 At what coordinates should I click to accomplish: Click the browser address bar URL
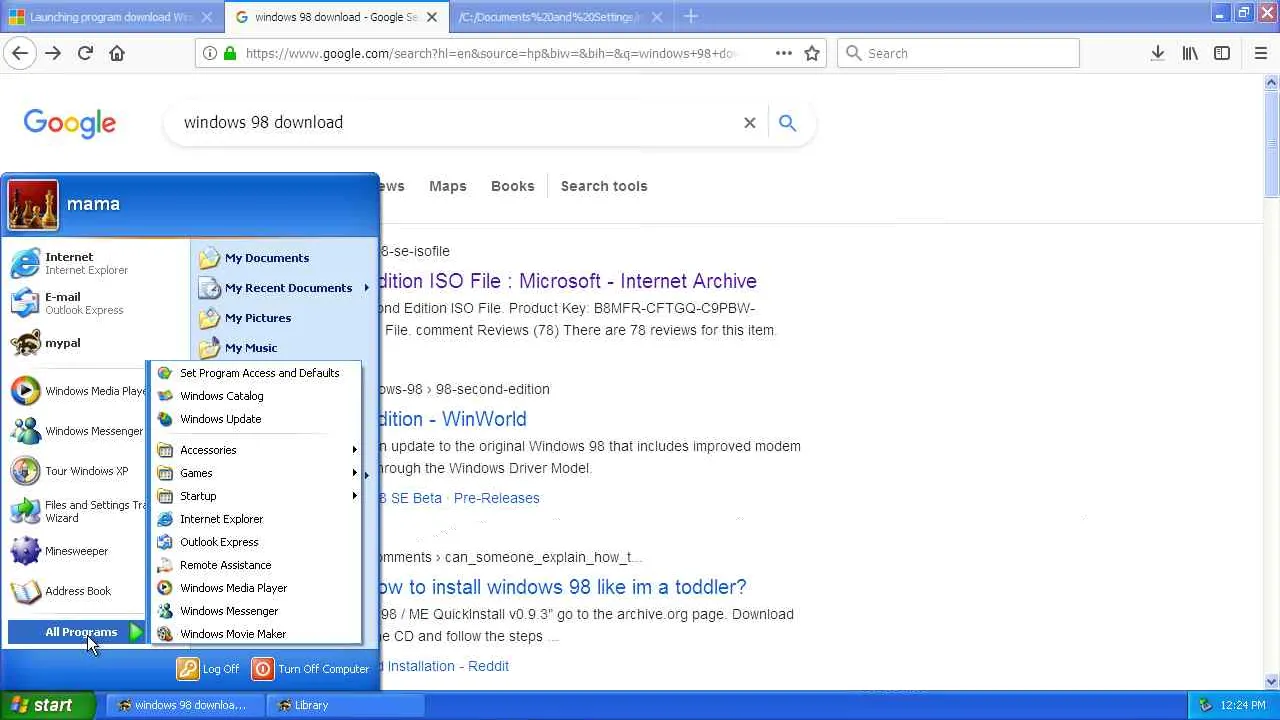point(490,53)
